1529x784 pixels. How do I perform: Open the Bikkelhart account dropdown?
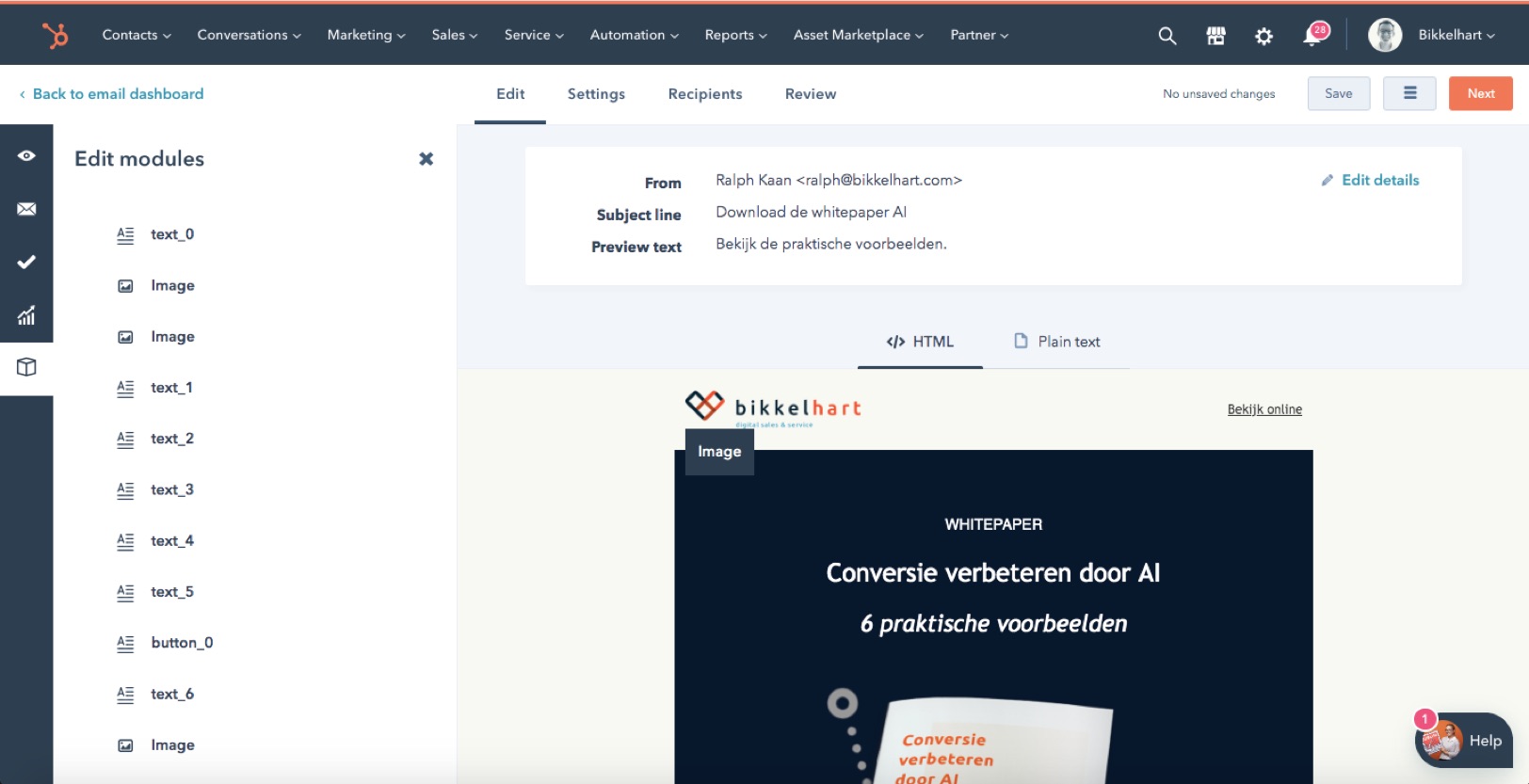tap(1457, 35)
